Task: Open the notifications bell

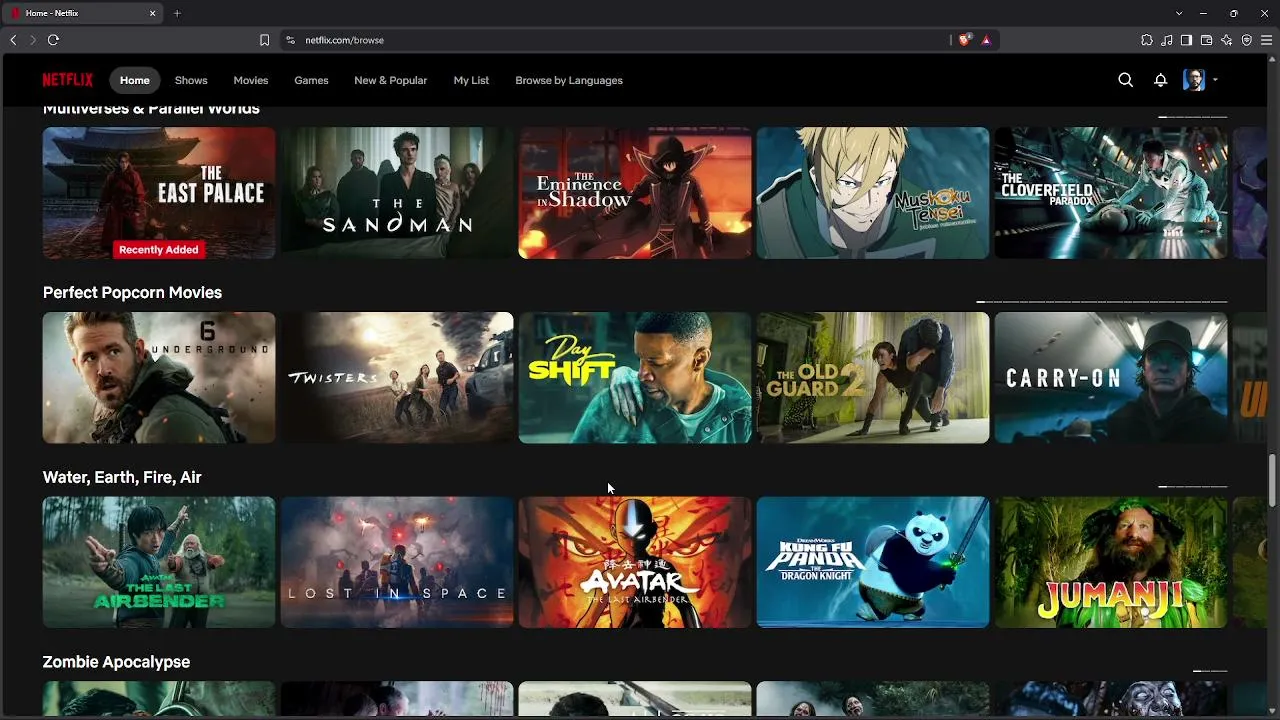Action: coord(1160,80)
